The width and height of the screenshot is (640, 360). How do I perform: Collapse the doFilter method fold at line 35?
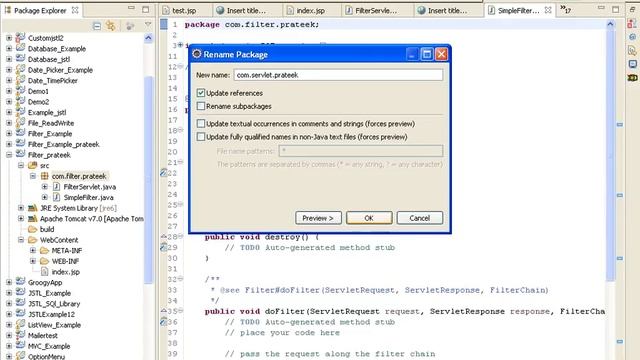tap(180, 311)
